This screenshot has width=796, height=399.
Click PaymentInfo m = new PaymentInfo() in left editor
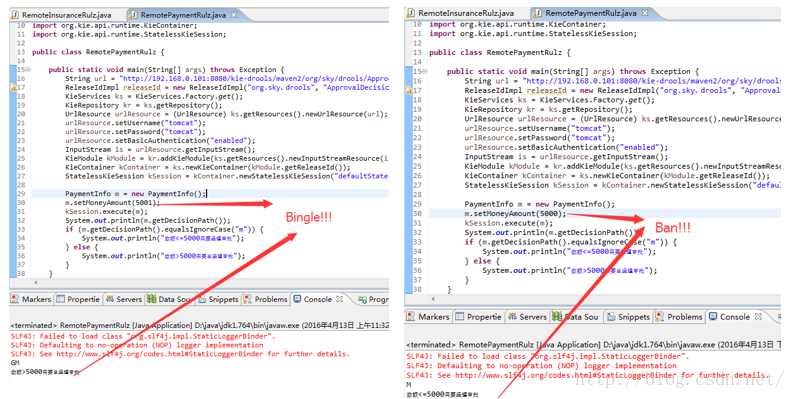pyautogui.click(x=136, y=193)
